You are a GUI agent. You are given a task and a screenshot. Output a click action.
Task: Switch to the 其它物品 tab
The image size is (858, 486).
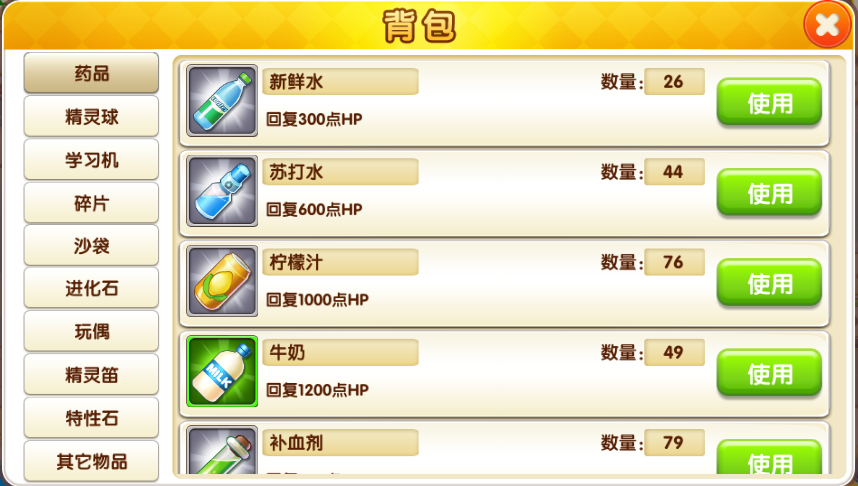(91, 461)
